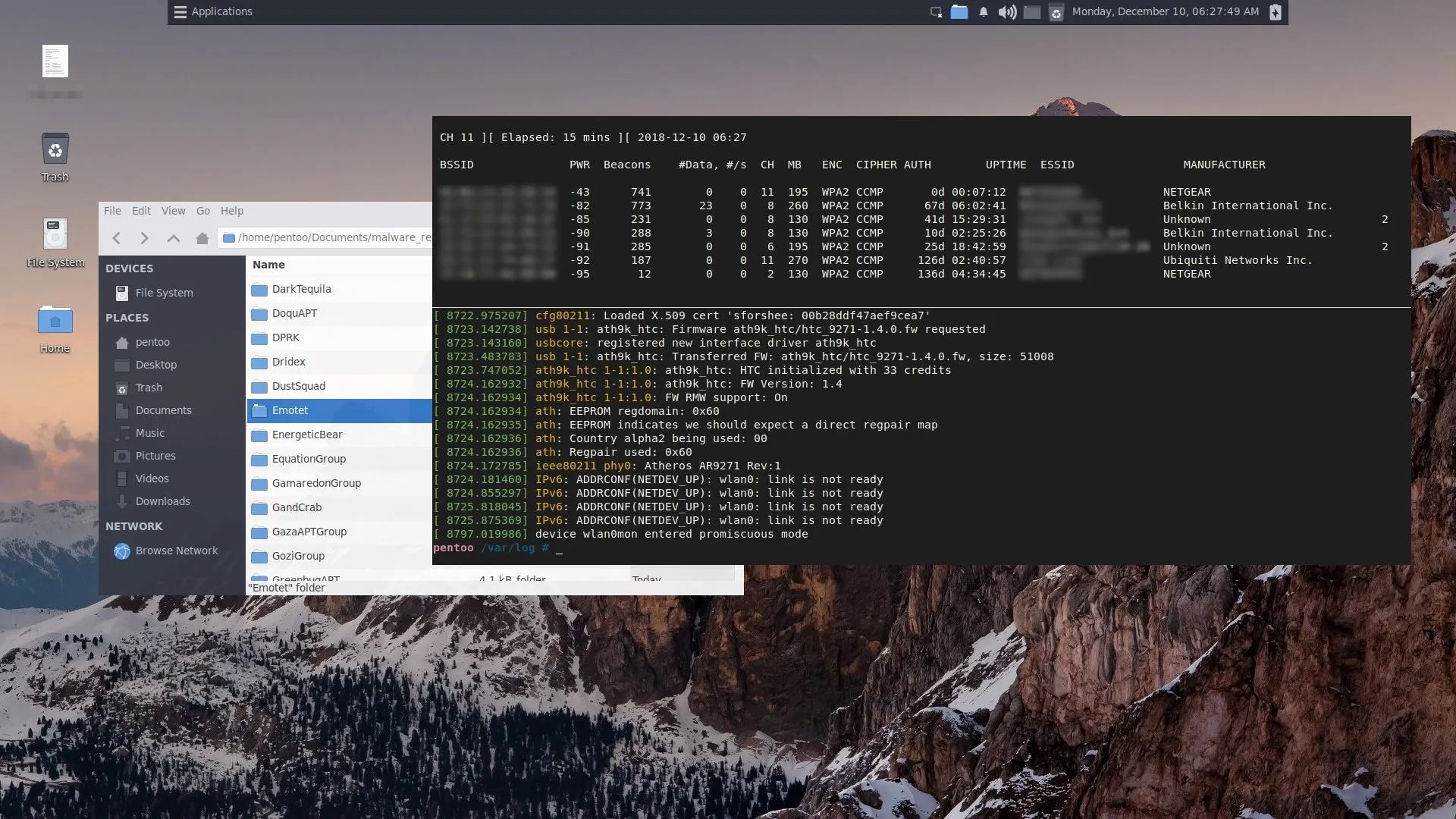This screenshot has height=819, width=1456.
Task: Select the DPRK folder
Action: click(339, 337)
